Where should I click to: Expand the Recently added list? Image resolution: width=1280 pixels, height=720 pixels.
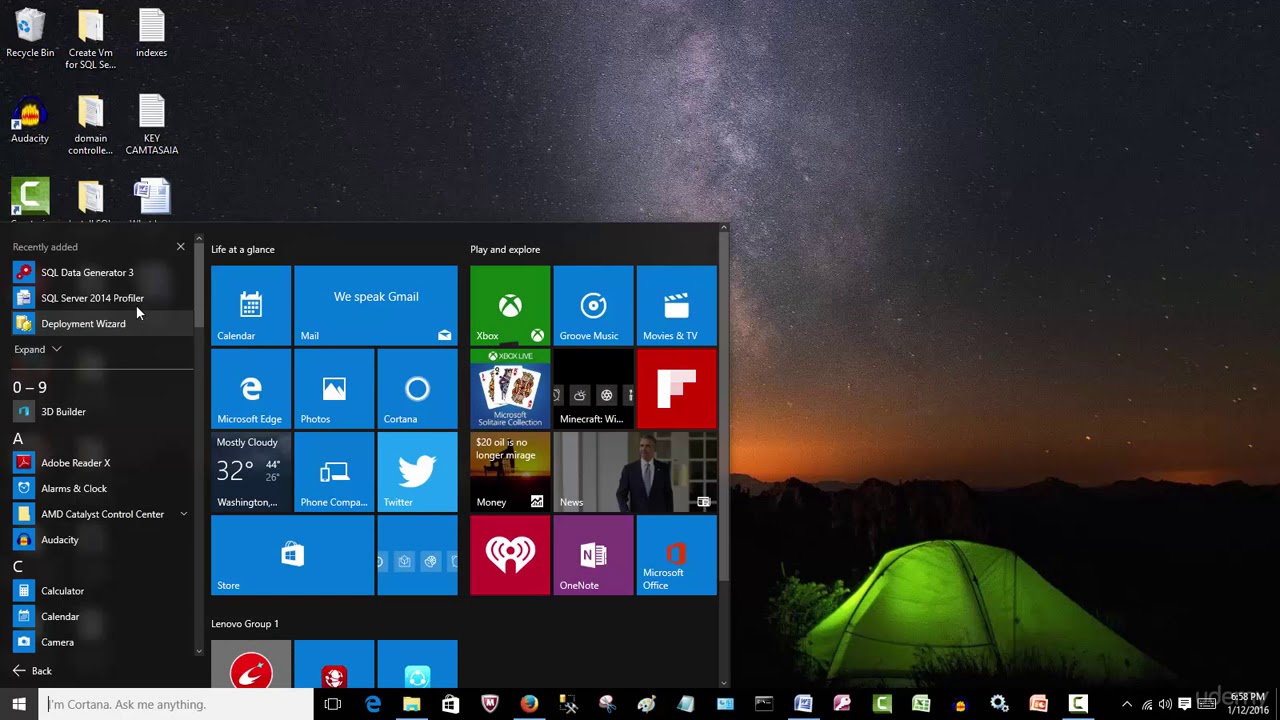tap(38, 349)
